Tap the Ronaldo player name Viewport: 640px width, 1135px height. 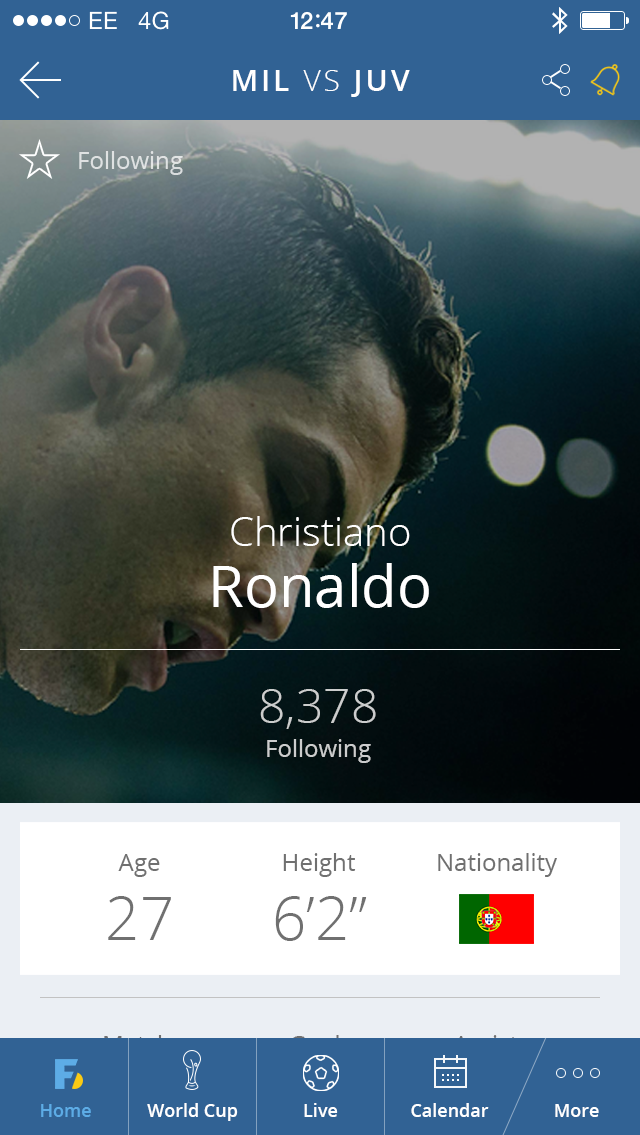[320, 587]
